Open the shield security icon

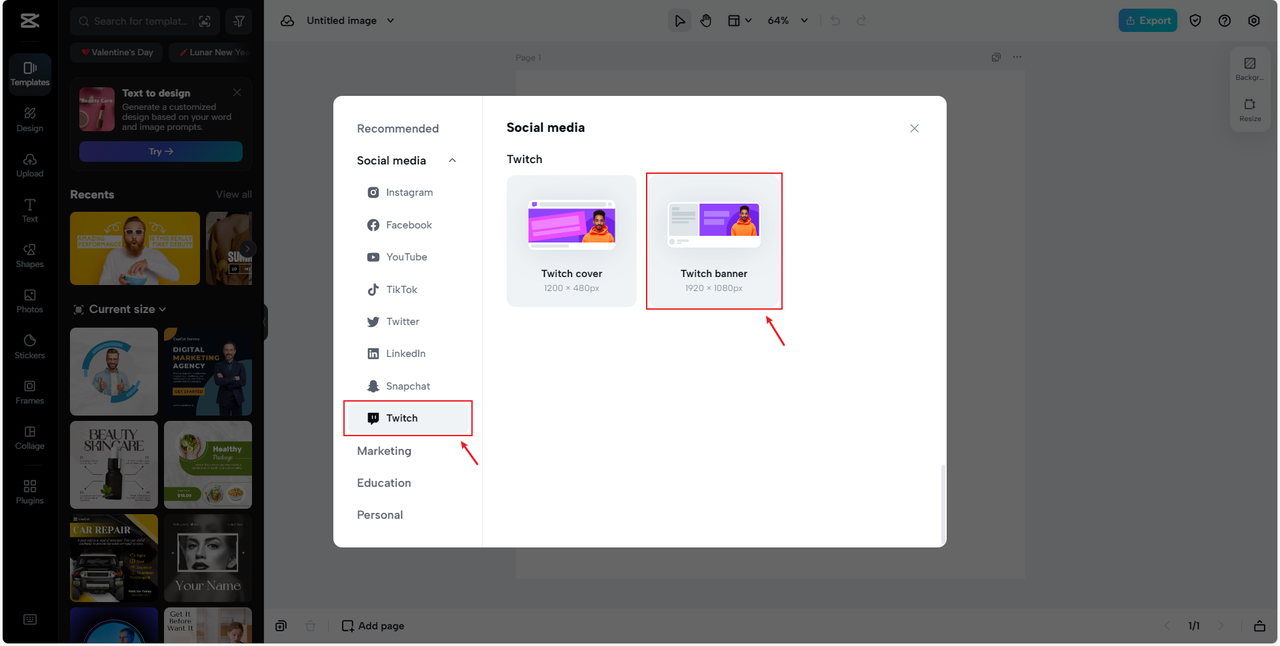click(1196, 20)
